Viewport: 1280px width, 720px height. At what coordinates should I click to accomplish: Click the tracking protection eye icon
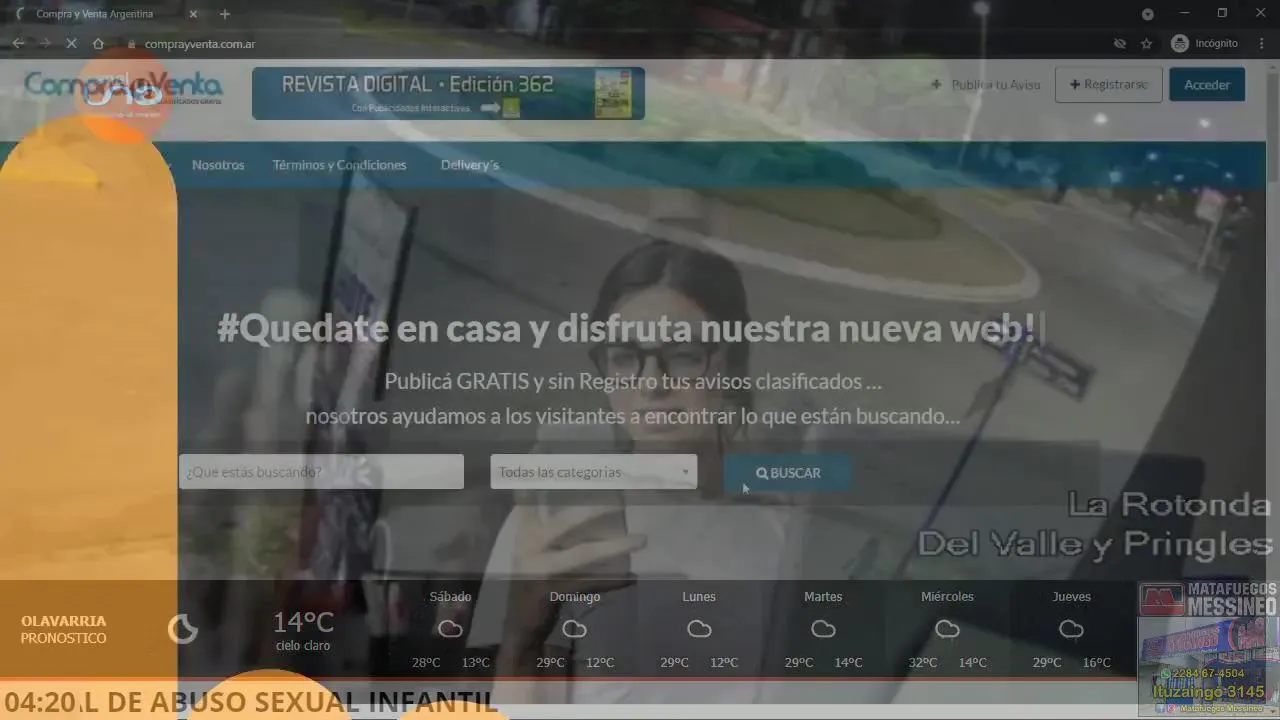pos(1120,44)
